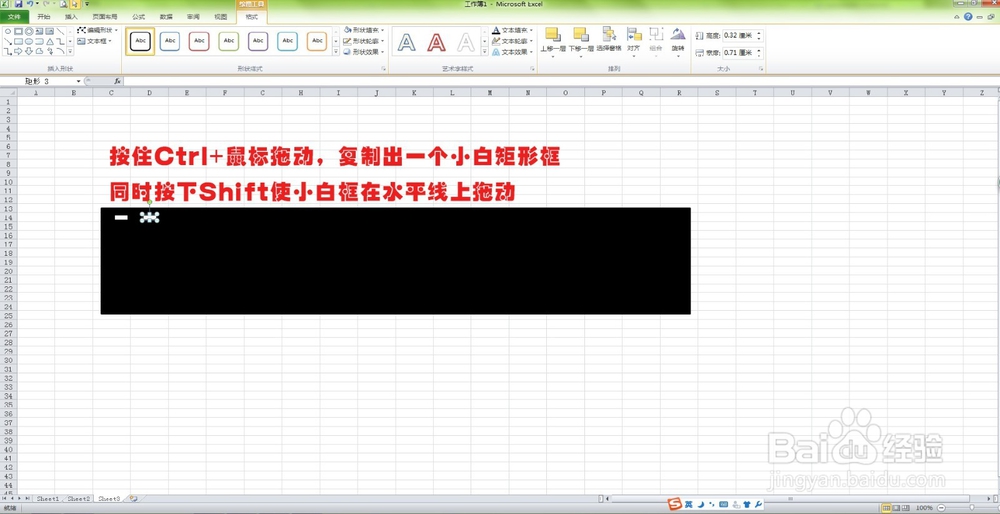Screen dimensions: 1000x514
Task: Switch to Sheet2 tab
Action: [78, 498]
